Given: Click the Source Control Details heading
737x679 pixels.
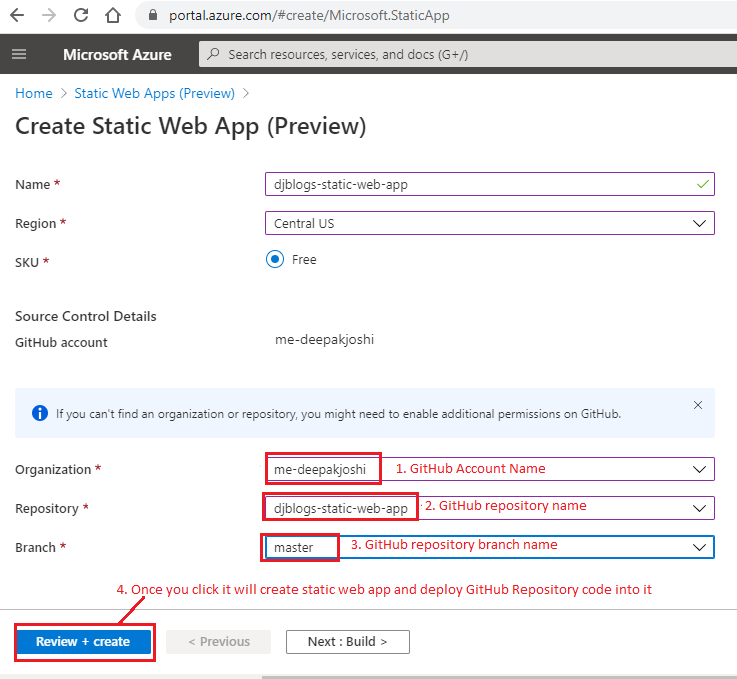Looking at the screenshot, I should point(86,316).
